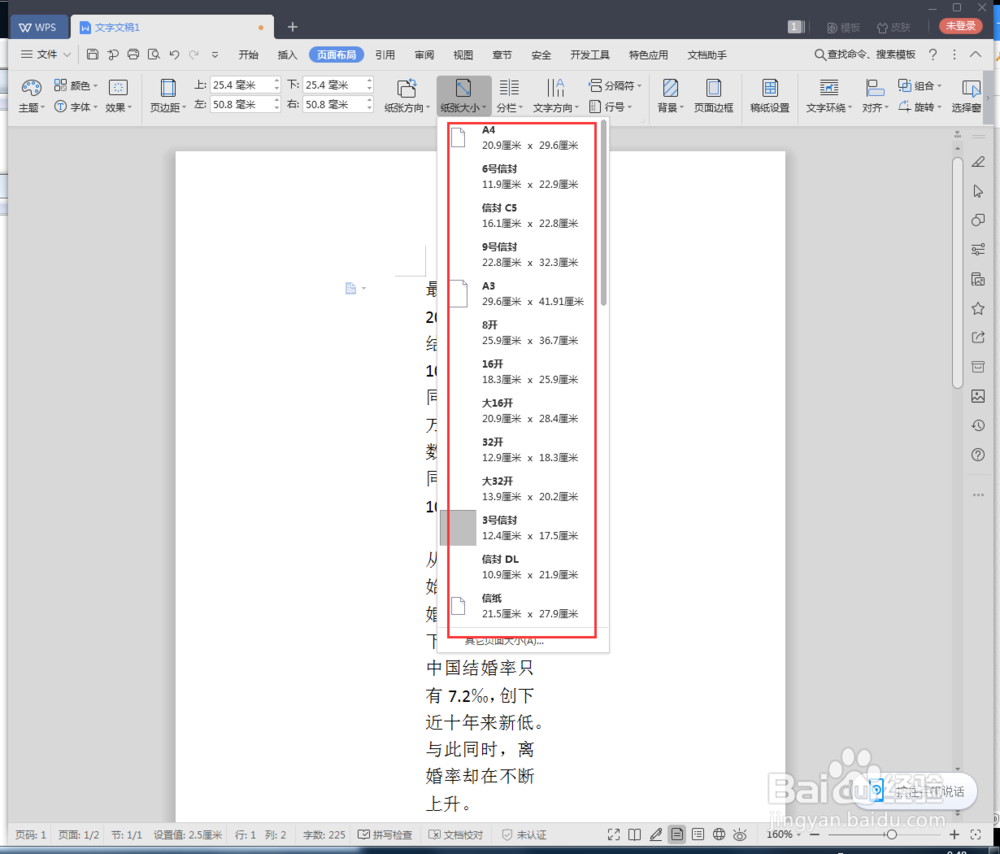
Task: Toggle eye-protection mode in status bar
Action: pos(739,833)
